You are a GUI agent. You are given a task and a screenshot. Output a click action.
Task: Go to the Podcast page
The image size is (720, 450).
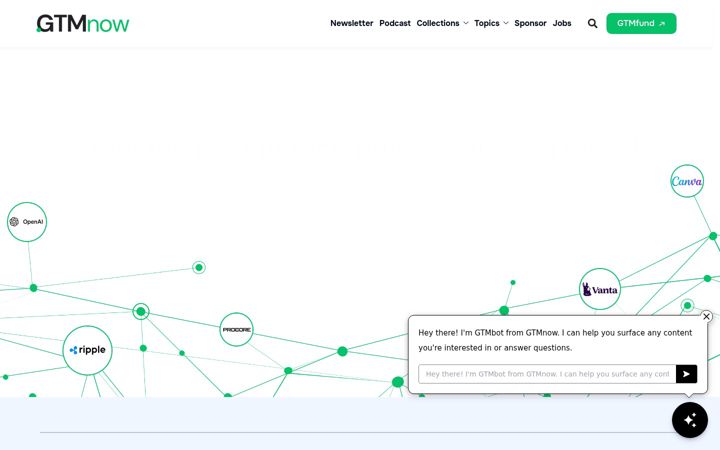point(395,23)
